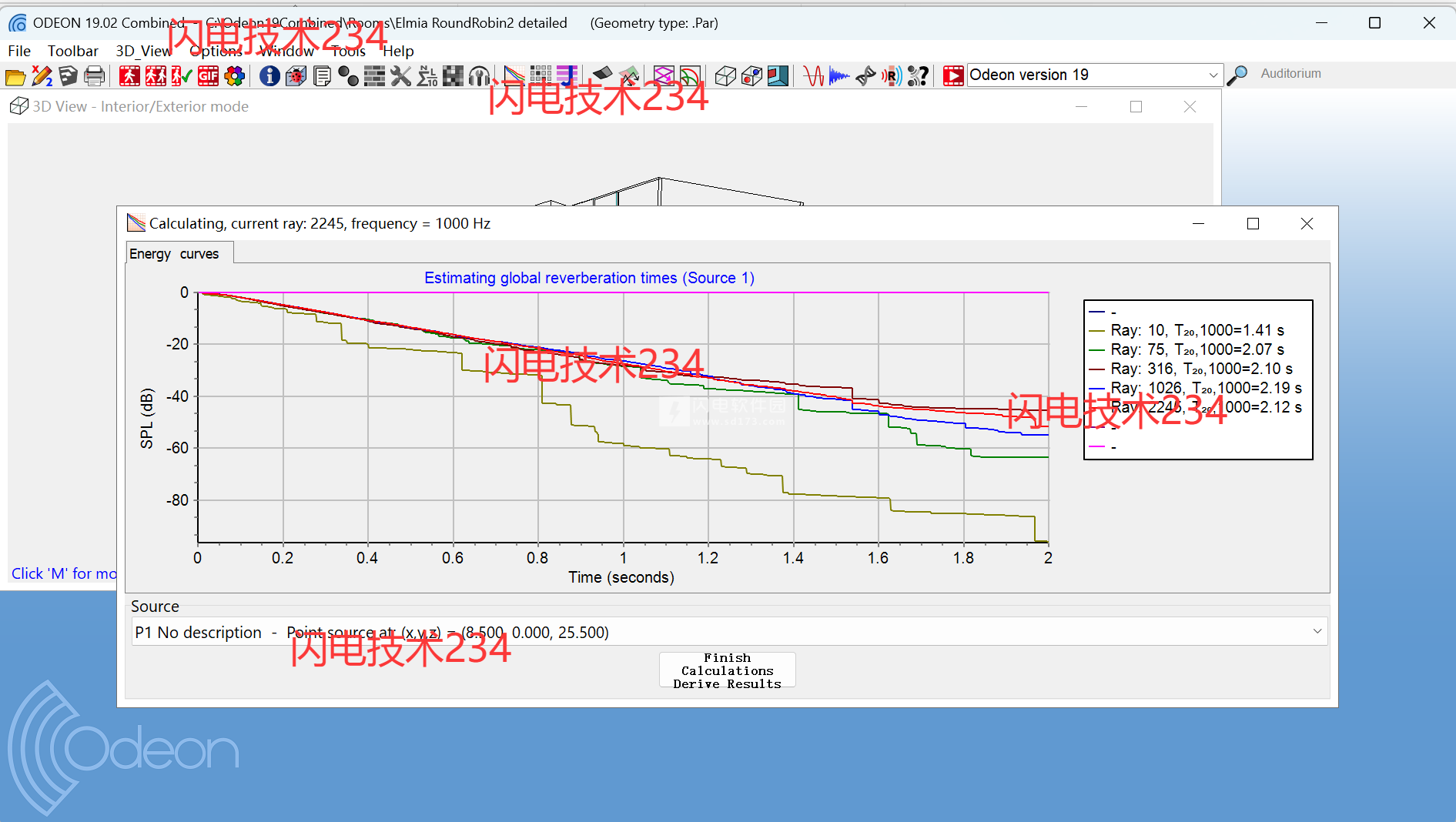Image resolution: width=1456 pixels, height=822 pixels.
Task: Click the magnifying glass search icon
Action: click(x=1237, y=75)
